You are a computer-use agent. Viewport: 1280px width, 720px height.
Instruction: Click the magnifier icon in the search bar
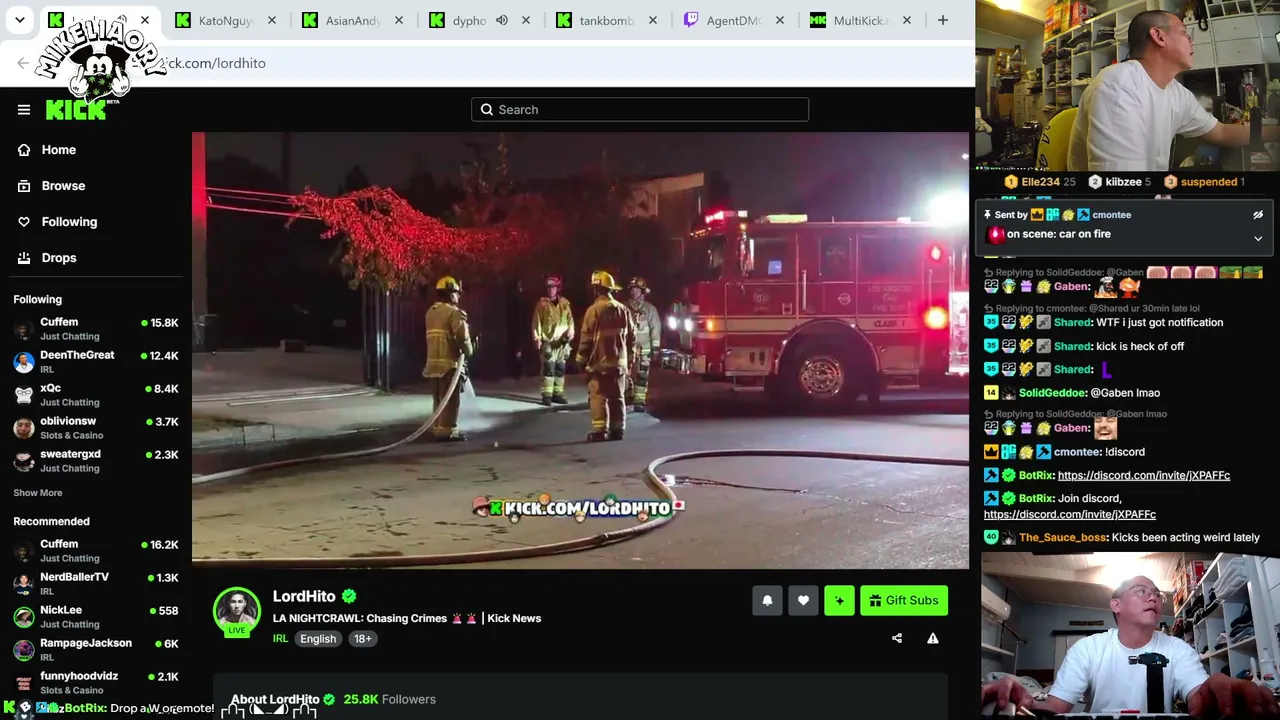(487, 110)
